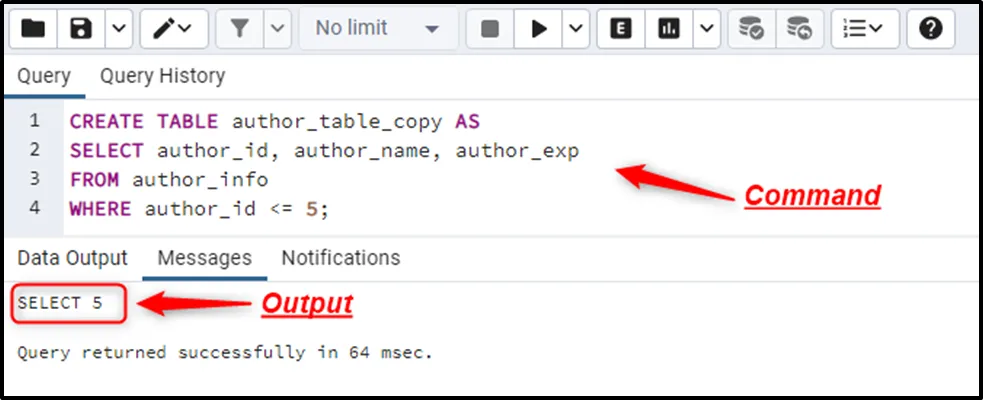Run the query with the Execute play button

pos(539,29)
